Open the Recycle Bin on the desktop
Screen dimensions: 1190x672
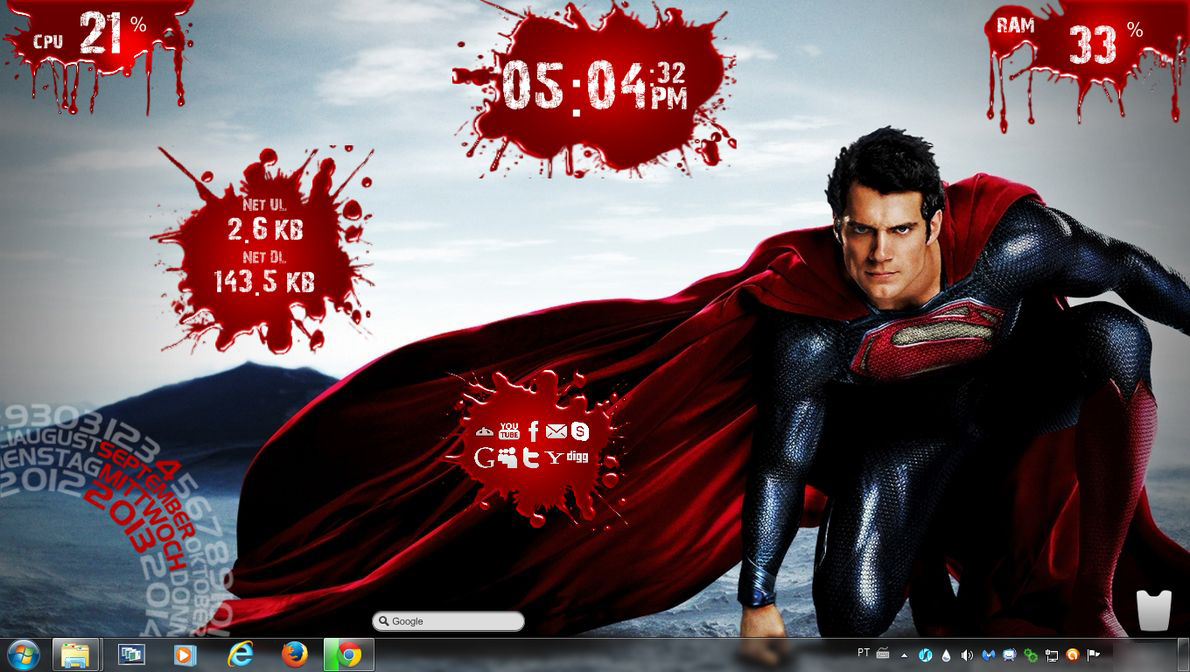pyautogui.click(x=1154, y=610)
